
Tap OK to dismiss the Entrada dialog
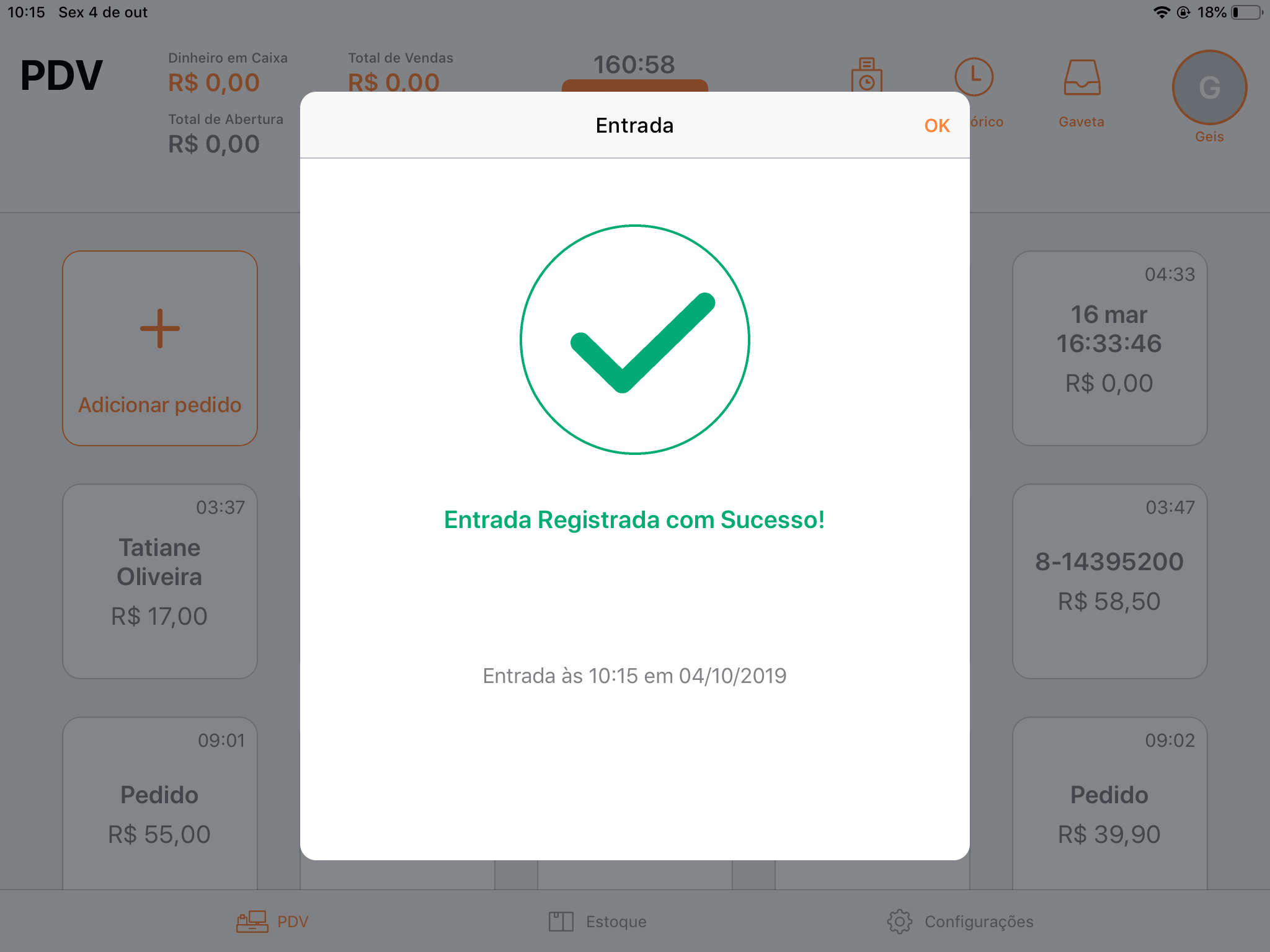[936, 126]
